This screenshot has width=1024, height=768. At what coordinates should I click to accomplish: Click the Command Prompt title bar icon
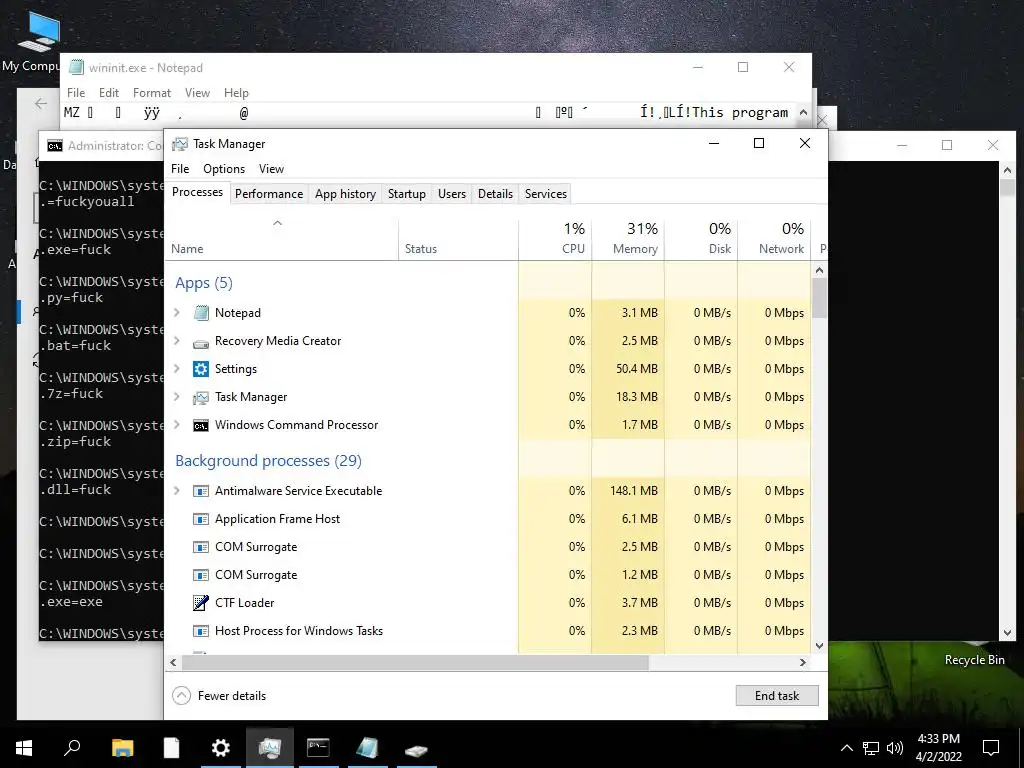pyautogui.click(x=55, y=146)
